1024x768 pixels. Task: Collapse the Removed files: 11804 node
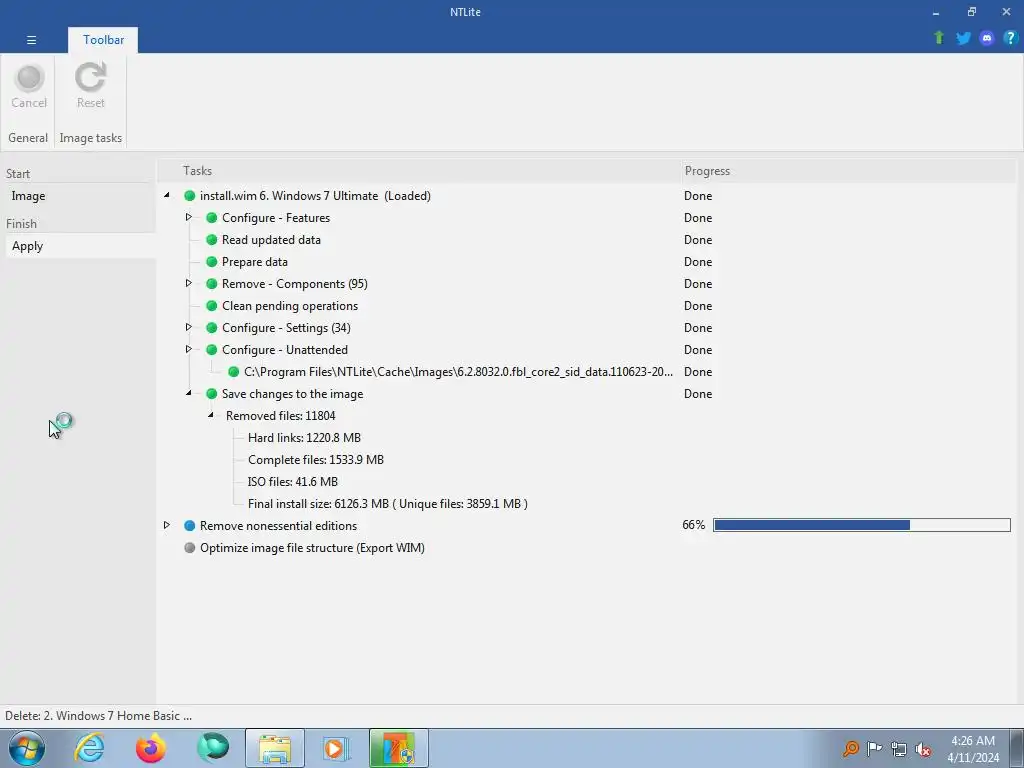tap(211, 415)
